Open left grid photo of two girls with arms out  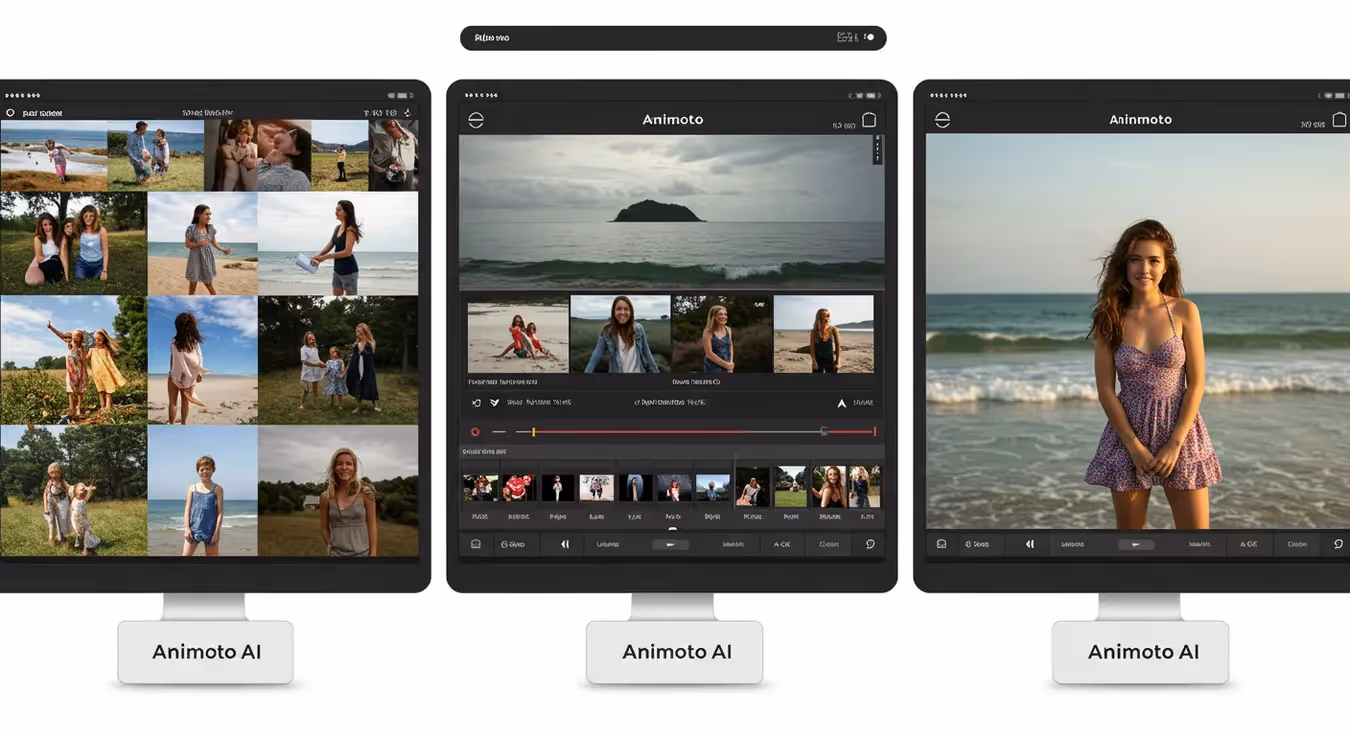pos(74,360)
